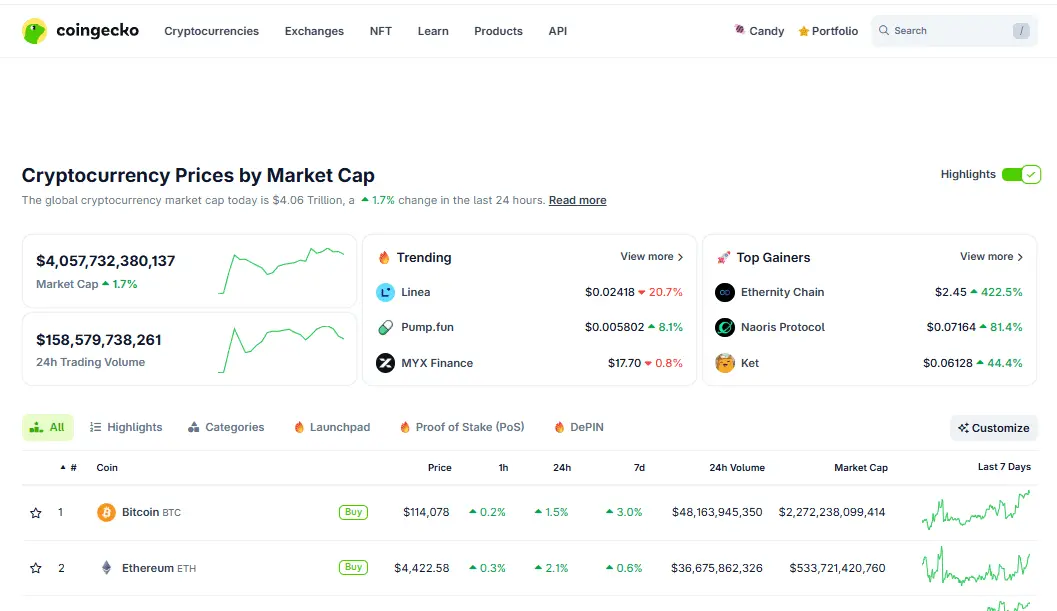The height and width of the screenshot is (611, 1057).
Task: Open the Exchanges menu
Action: 314,31
